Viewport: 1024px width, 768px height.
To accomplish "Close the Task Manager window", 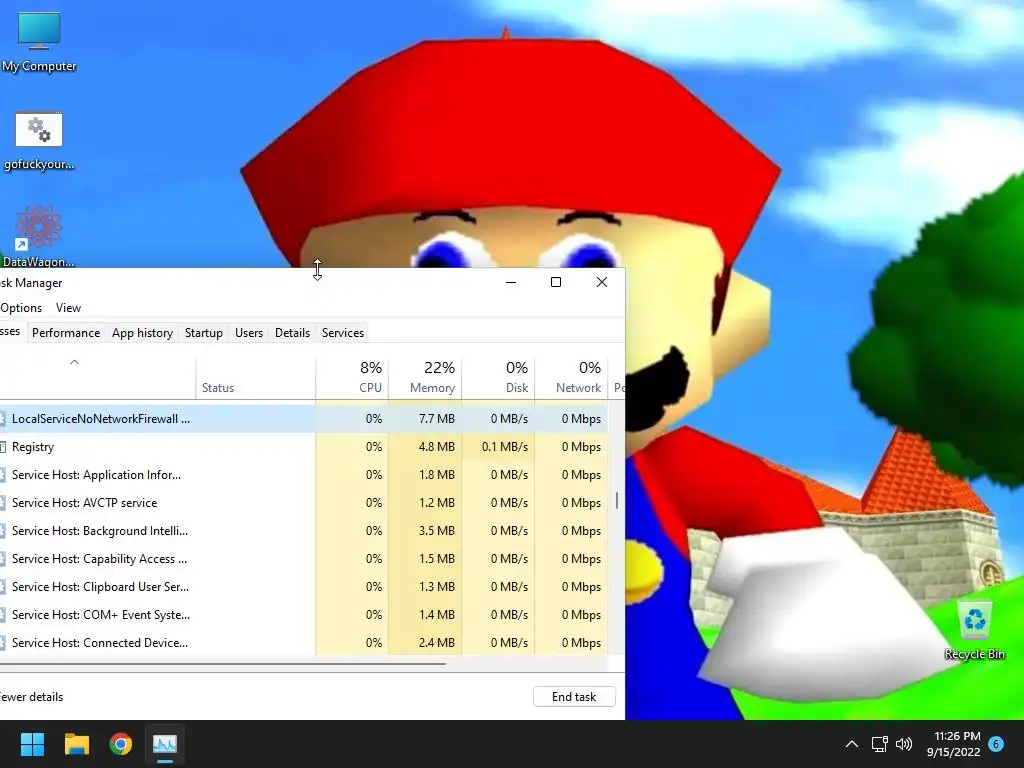I will point(601,282).
